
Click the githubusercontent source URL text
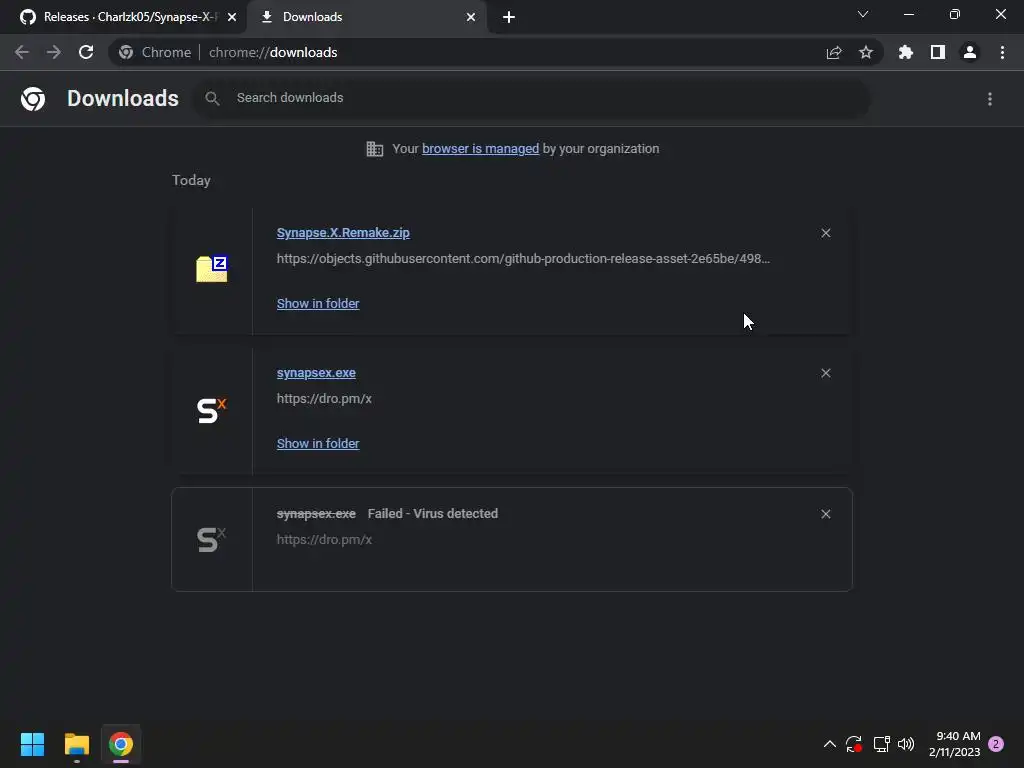click(x=523, y=259)
